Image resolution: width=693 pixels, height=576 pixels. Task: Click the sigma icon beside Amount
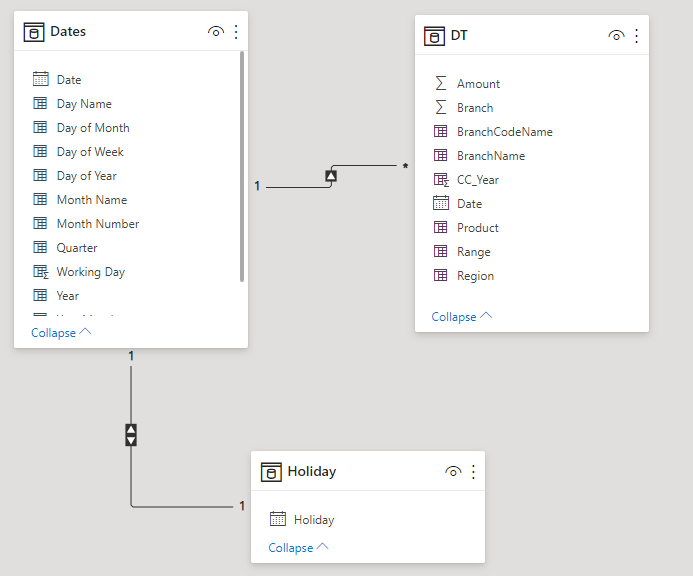(x=441, y=83)
